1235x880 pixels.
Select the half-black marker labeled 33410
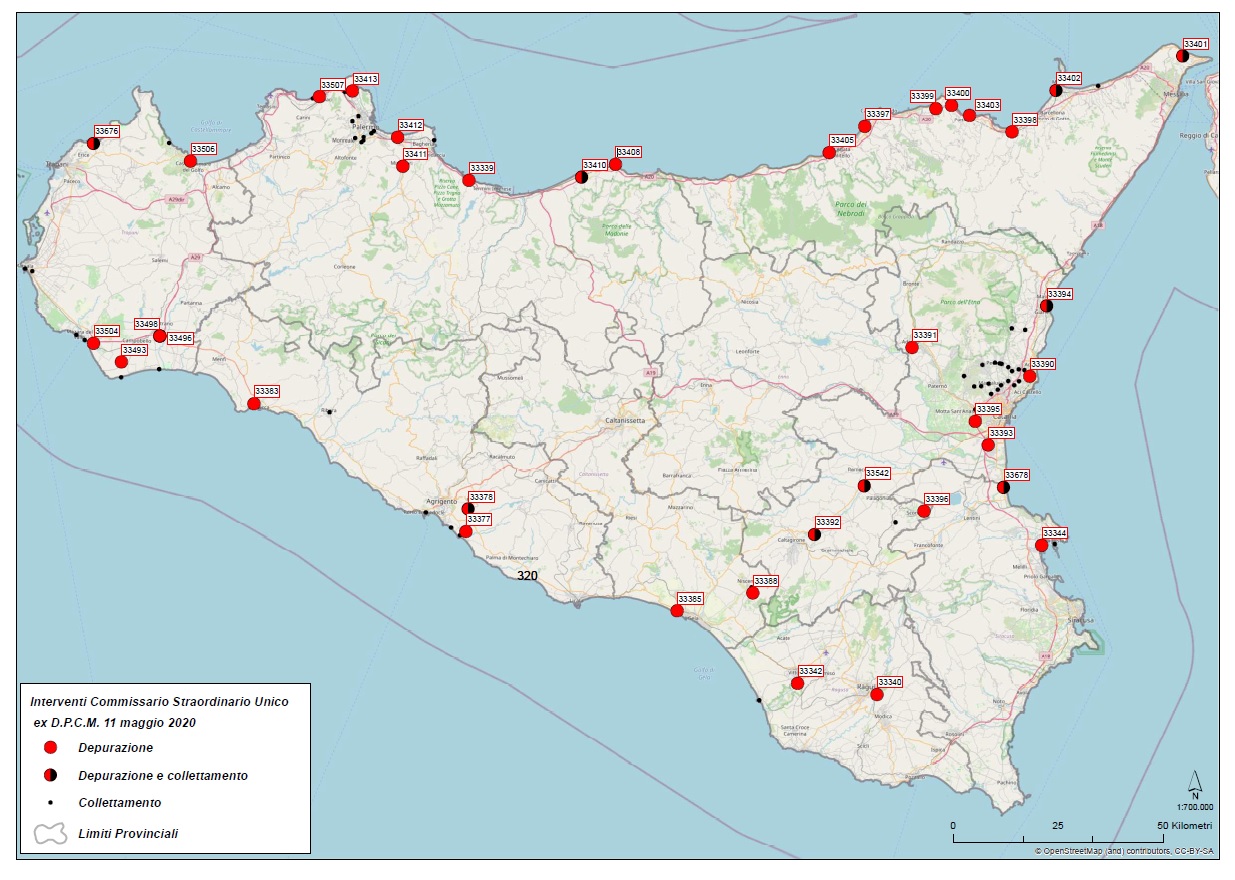(x=582, y=177)
